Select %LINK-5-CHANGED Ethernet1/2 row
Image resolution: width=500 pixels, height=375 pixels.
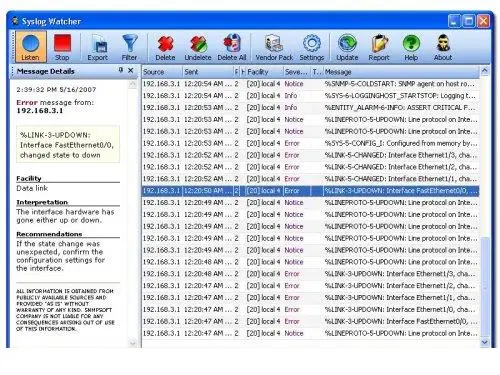pos(310,167)
